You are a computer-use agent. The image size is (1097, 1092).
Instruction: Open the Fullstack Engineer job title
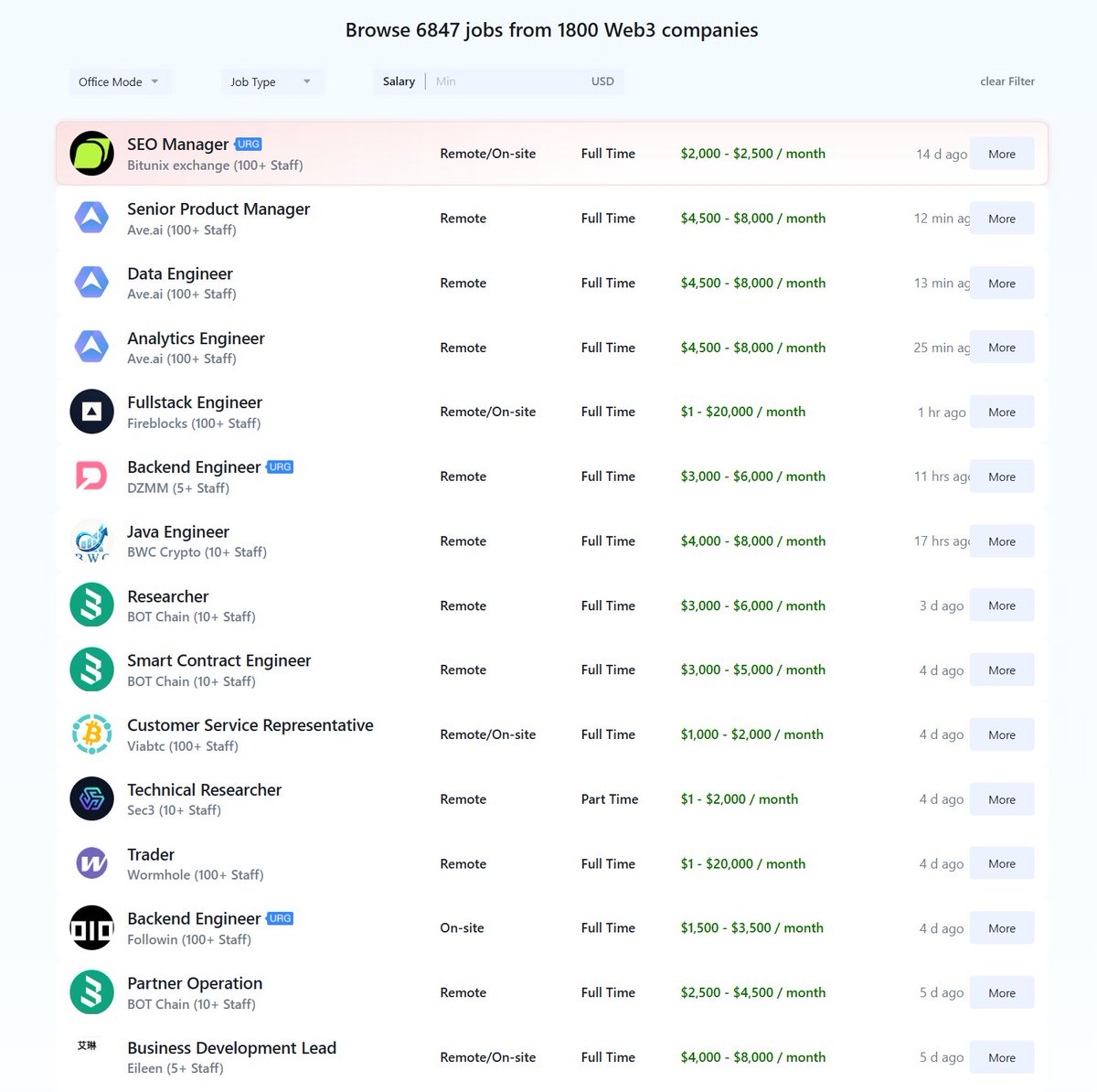pos(195,402)
